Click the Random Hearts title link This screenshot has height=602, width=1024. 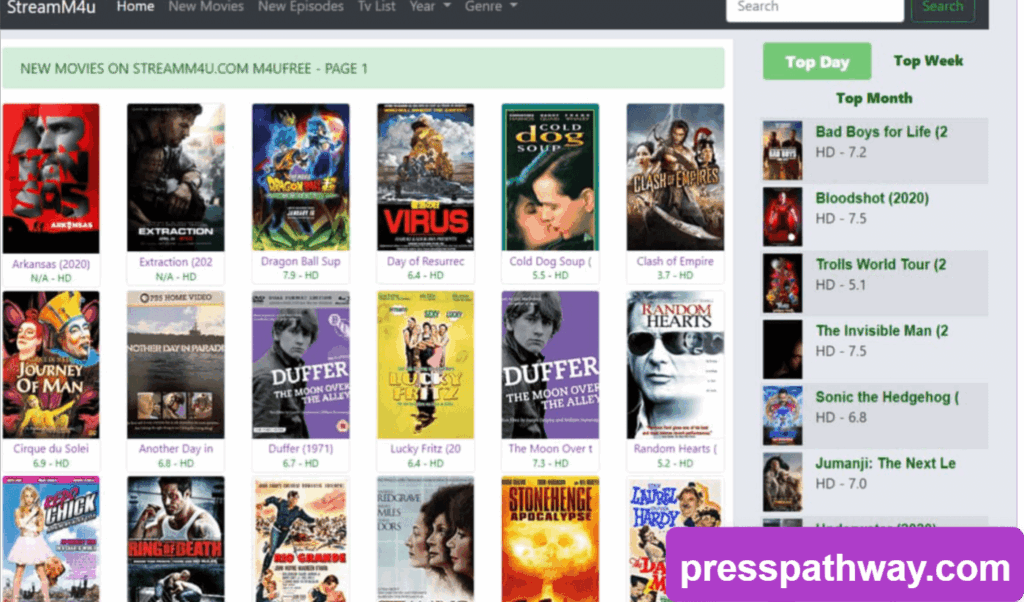coord(675,449)
